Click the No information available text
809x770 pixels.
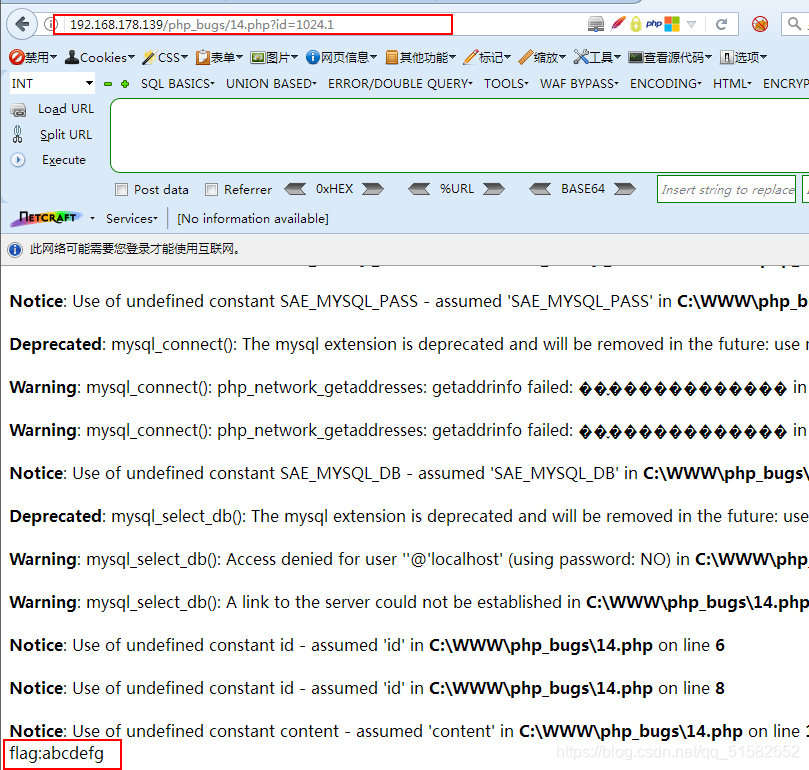tap(253, 219)
